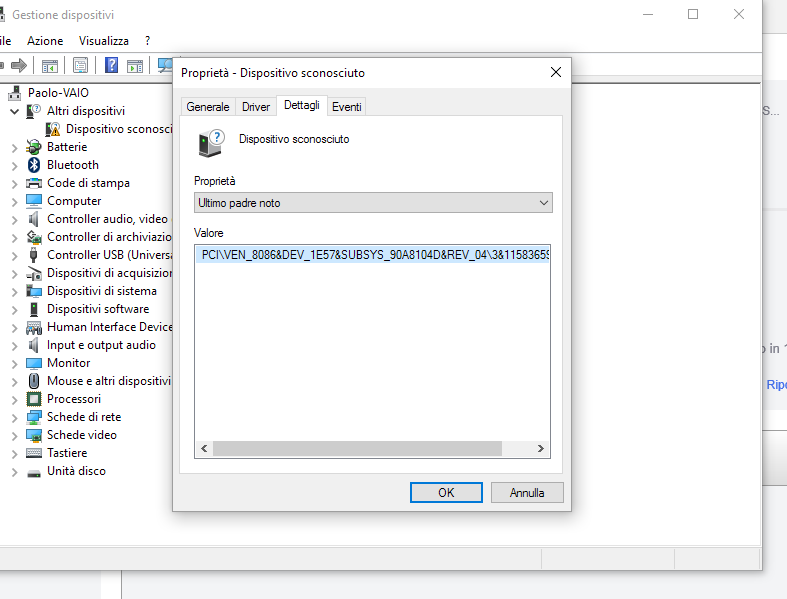
Task: Switch to the Driver tab
Action: coord(256,107)
